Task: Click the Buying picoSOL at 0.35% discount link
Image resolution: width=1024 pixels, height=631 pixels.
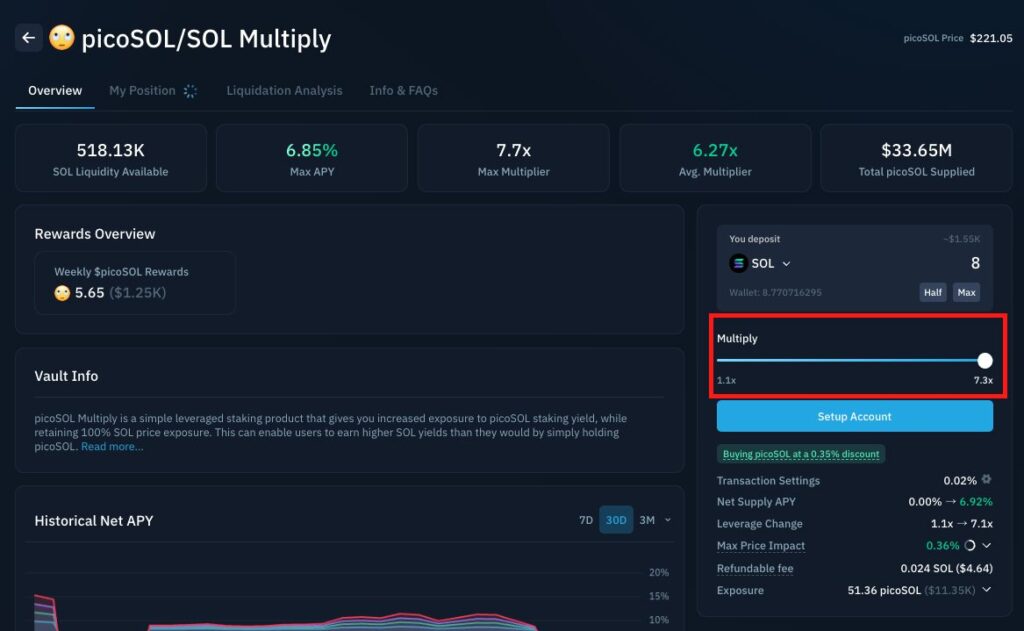Action: 801,454
